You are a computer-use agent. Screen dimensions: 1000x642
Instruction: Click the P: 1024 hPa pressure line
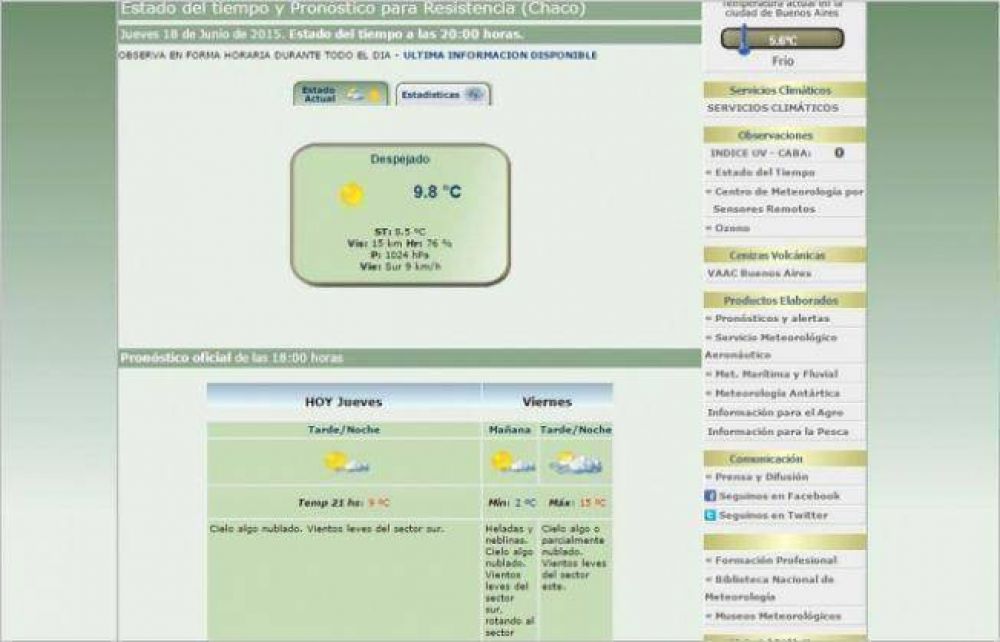400,255
